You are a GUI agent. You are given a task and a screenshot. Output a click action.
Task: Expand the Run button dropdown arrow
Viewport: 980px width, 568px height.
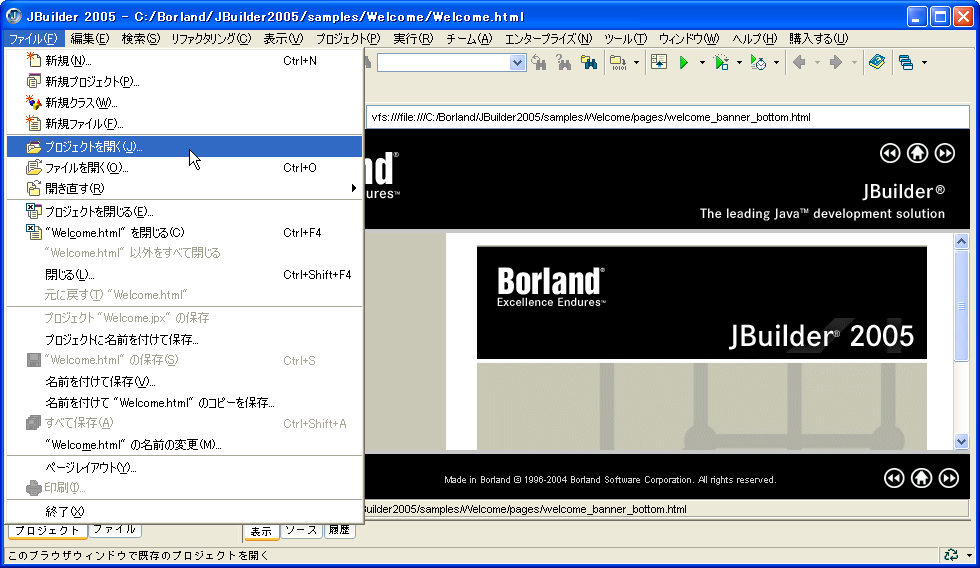pos(702,62)
